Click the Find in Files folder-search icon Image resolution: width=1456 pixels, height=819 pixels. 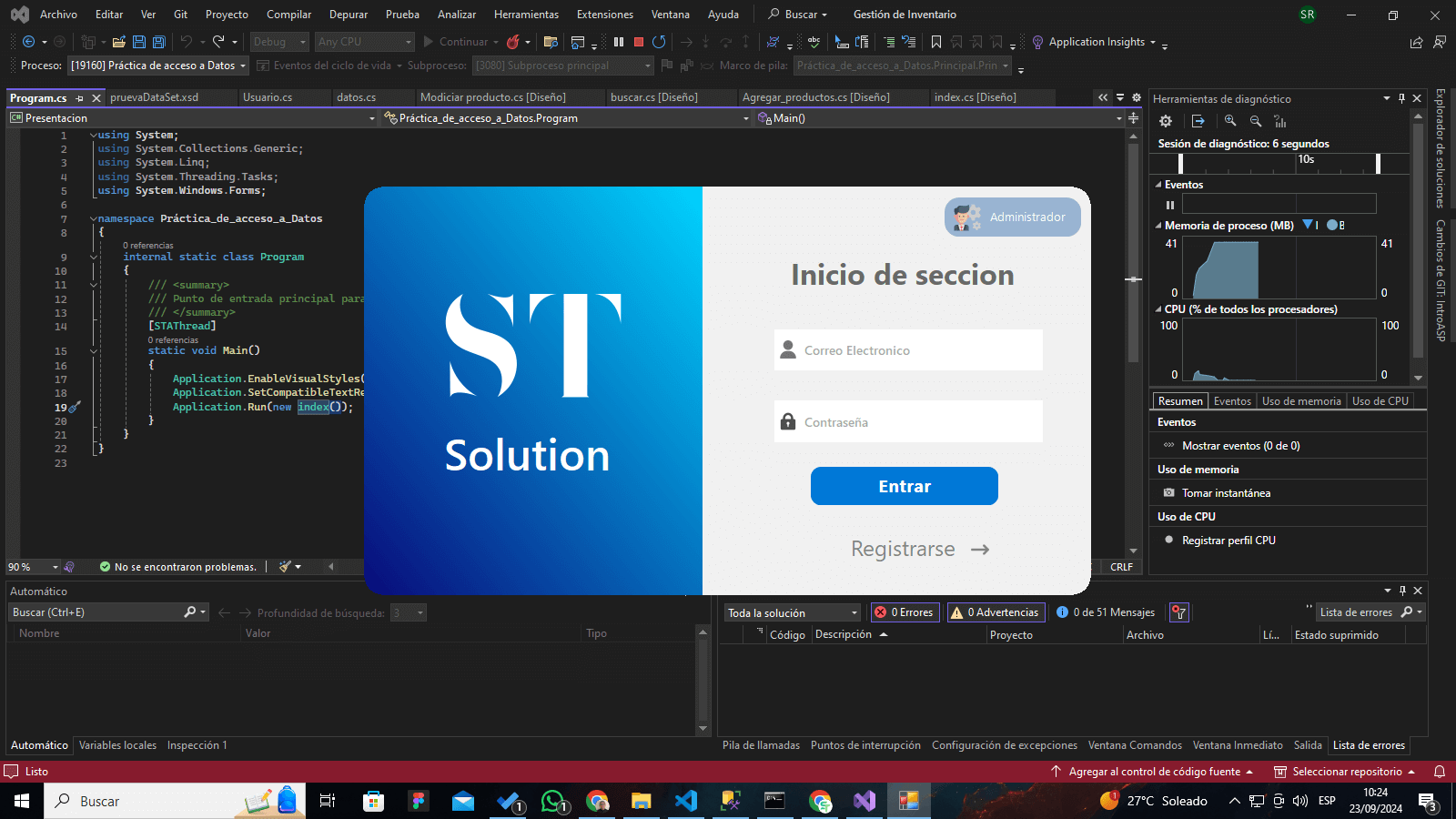[551, 42]
